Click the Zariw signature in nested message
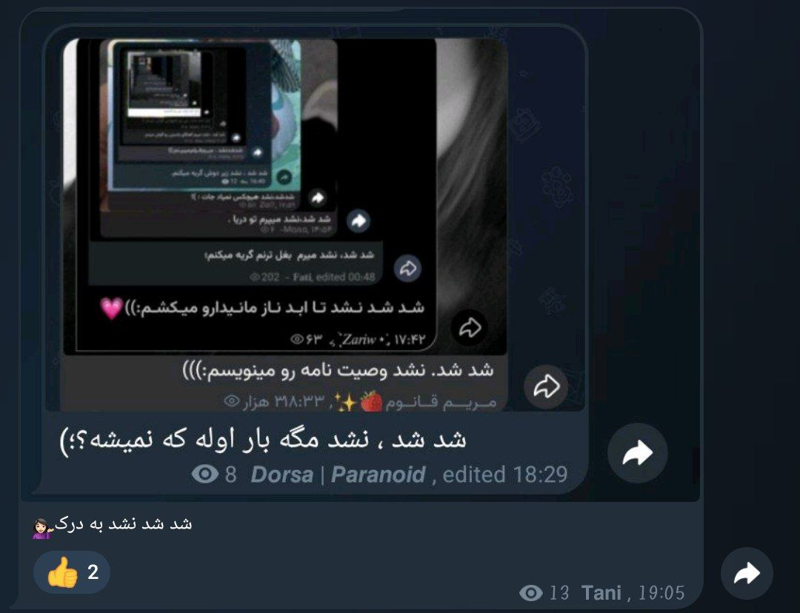The width and height of the screenshot is (800, 613). (360, 340)
